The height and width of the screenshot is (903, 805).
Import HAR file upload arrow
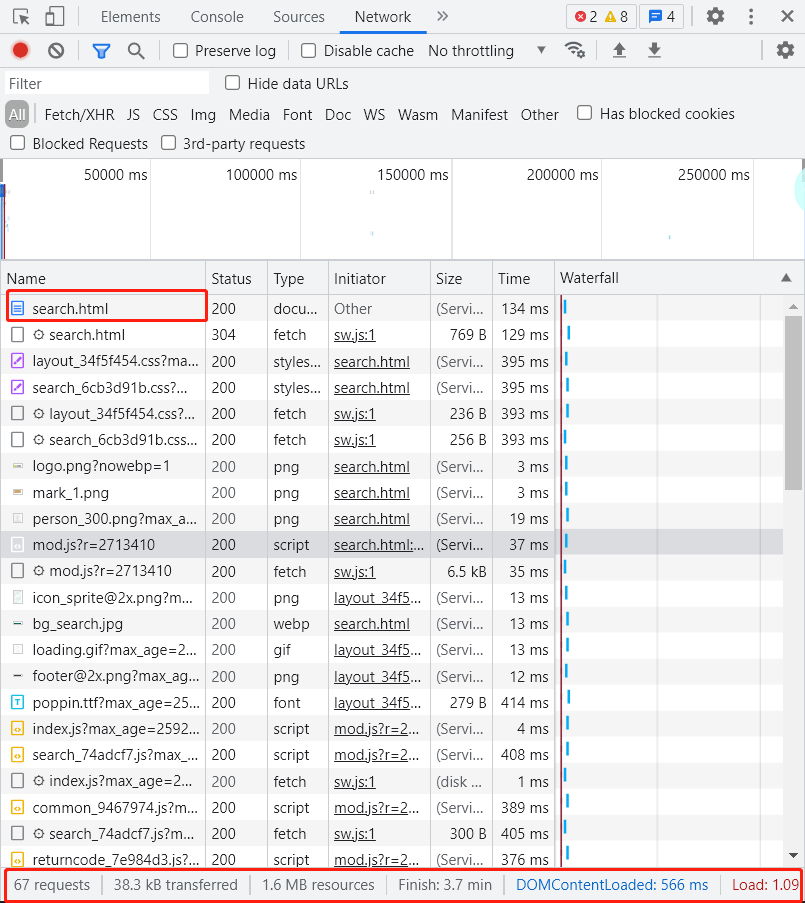coord(619,51)
